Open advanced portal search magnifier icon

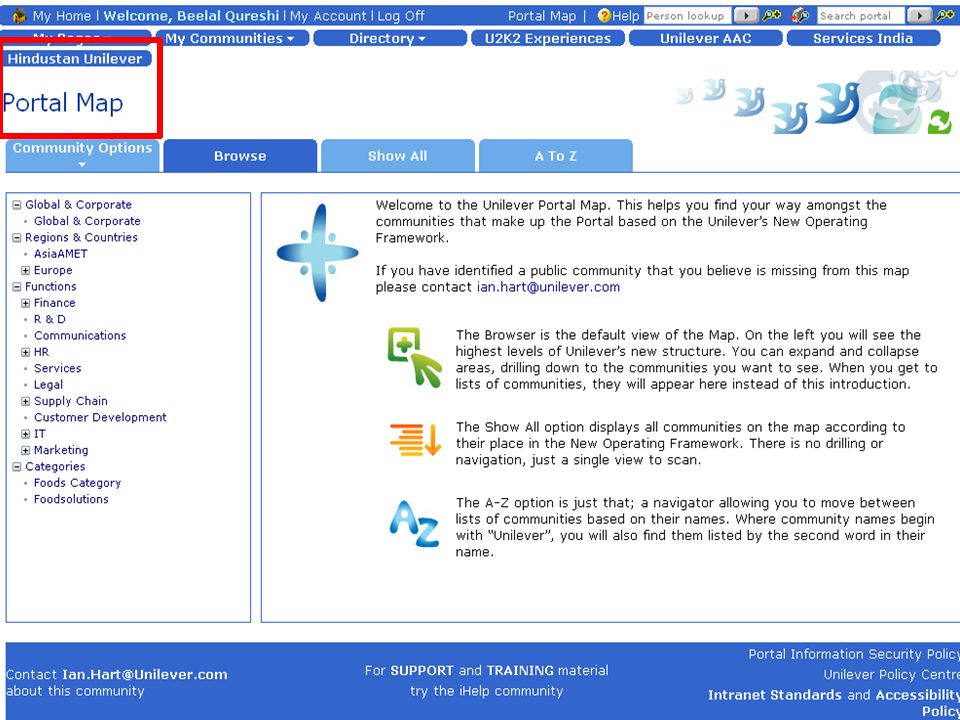[x=945, y=15]
